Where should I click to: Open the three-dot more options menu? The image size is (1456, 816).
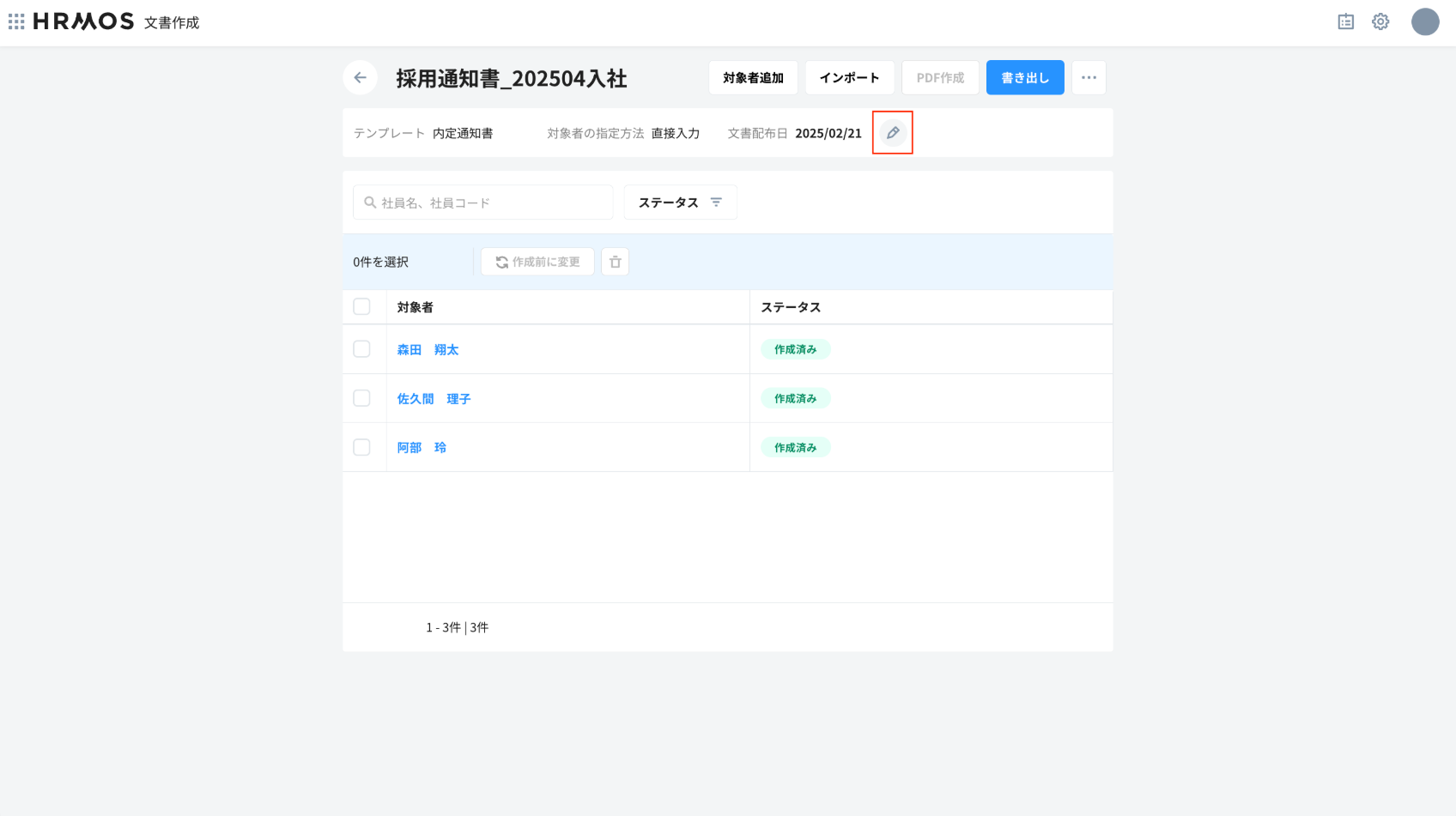[x=1089, y=78]
